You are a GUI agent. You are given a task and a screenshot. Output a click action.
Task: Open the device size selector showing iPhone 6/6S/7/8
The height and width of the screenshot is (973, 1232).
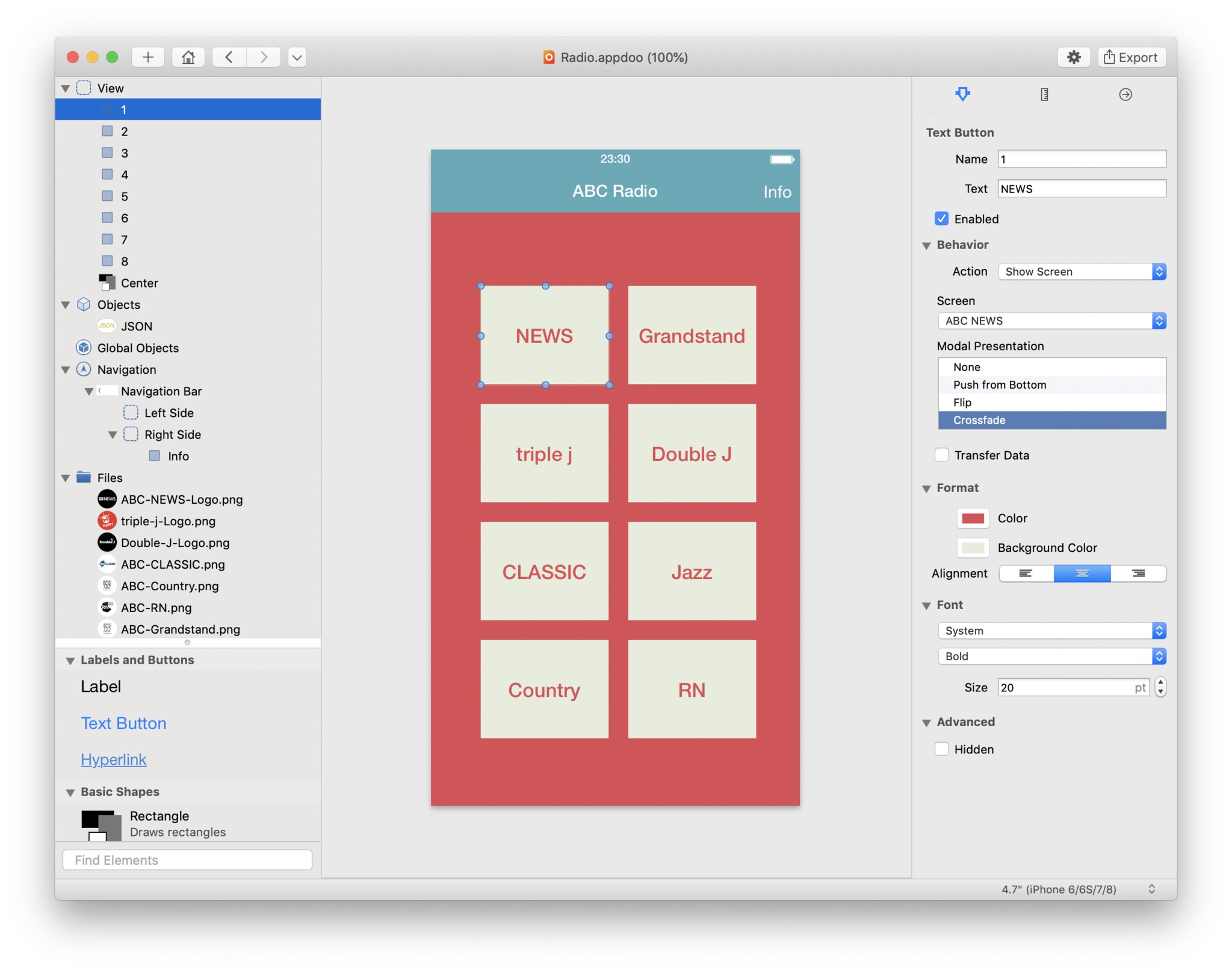coord(1057,889)
